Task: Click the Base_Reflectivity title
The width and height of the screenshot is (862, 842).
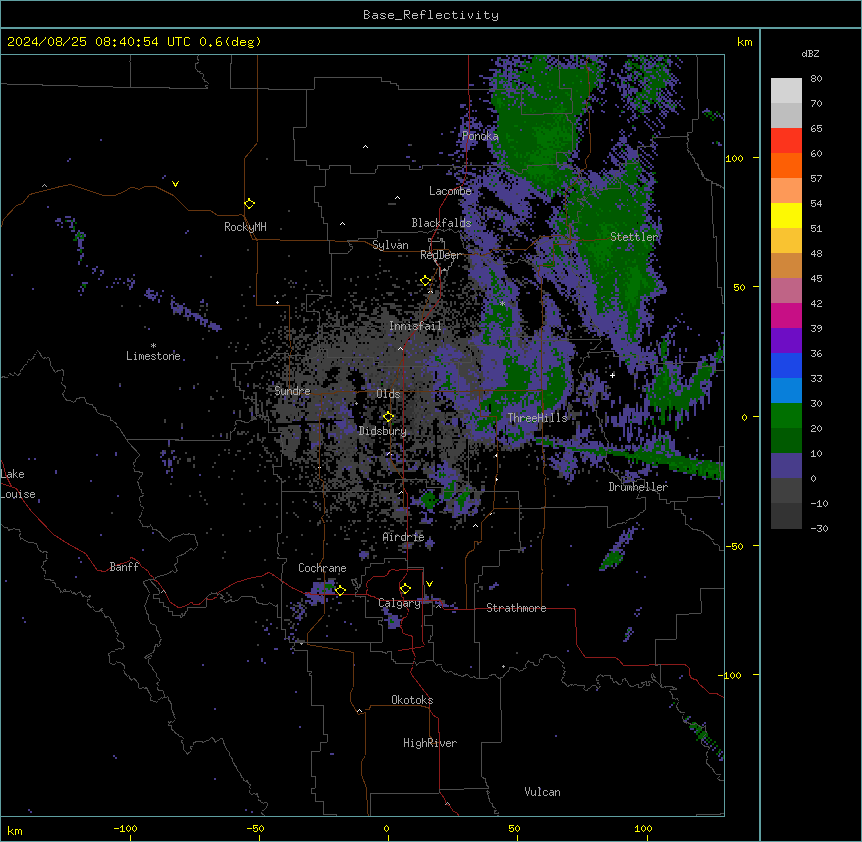Action: coord(431,15)
